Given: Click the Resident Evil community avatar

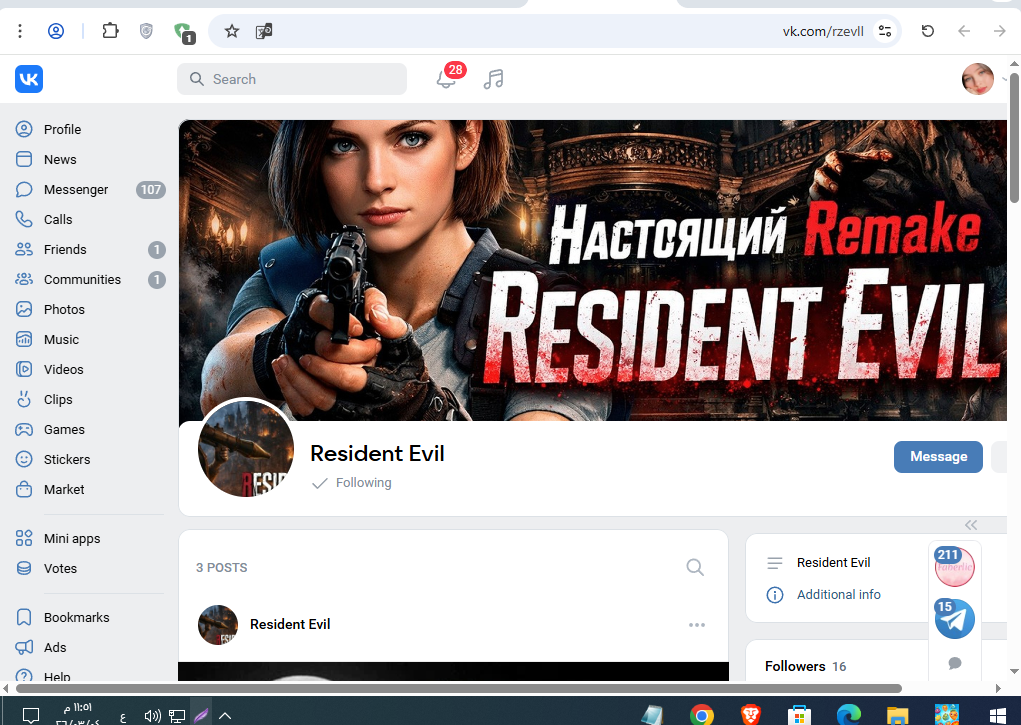Looking at the screenshot, I should (246, 448).
